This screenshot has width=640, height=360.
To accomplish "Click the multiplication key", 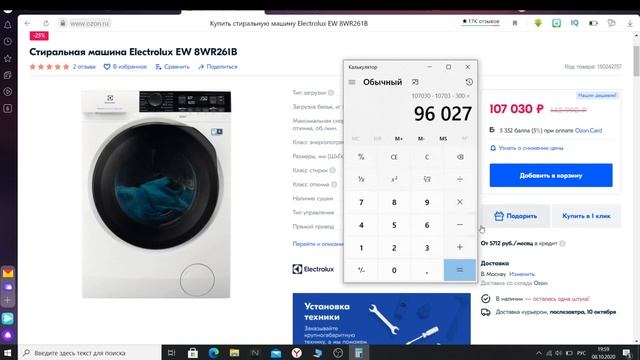I will coord(460,202).
